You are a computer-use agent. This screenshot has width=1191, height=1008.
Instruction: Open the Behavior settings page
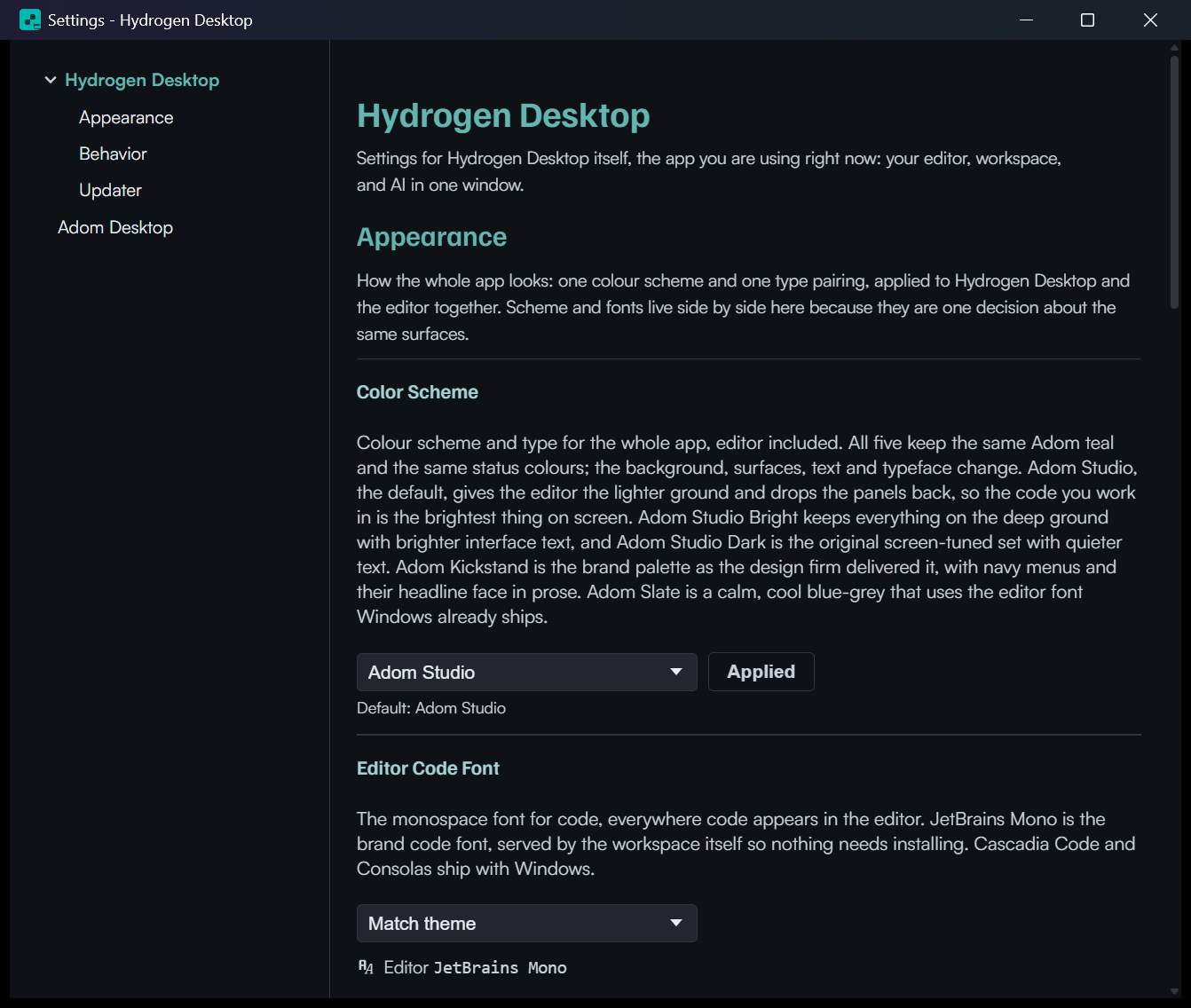click(113, 154)
